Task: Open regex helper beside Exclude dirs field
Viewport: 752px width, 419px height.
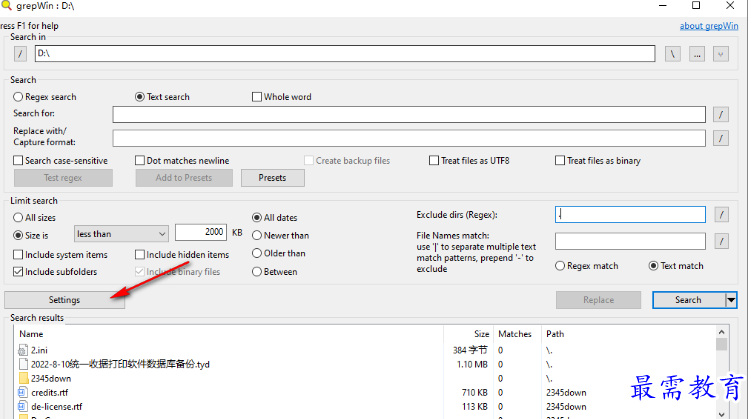Action: click(x=721, y=215)
